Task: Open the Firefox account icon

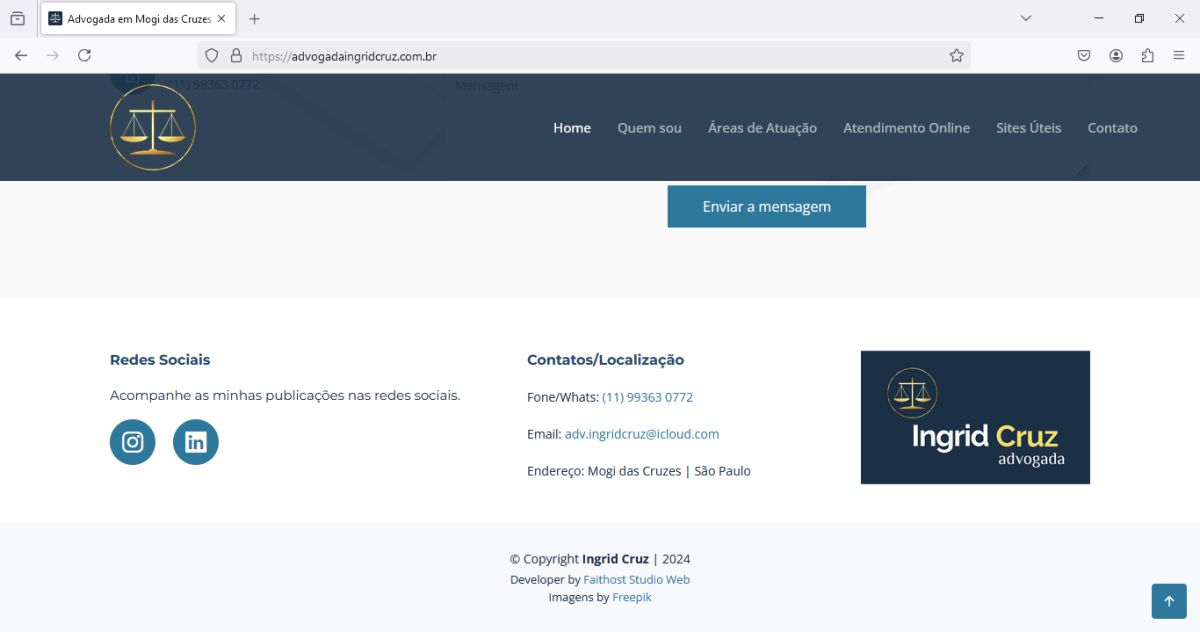Action: click(x=1116, y=56)
